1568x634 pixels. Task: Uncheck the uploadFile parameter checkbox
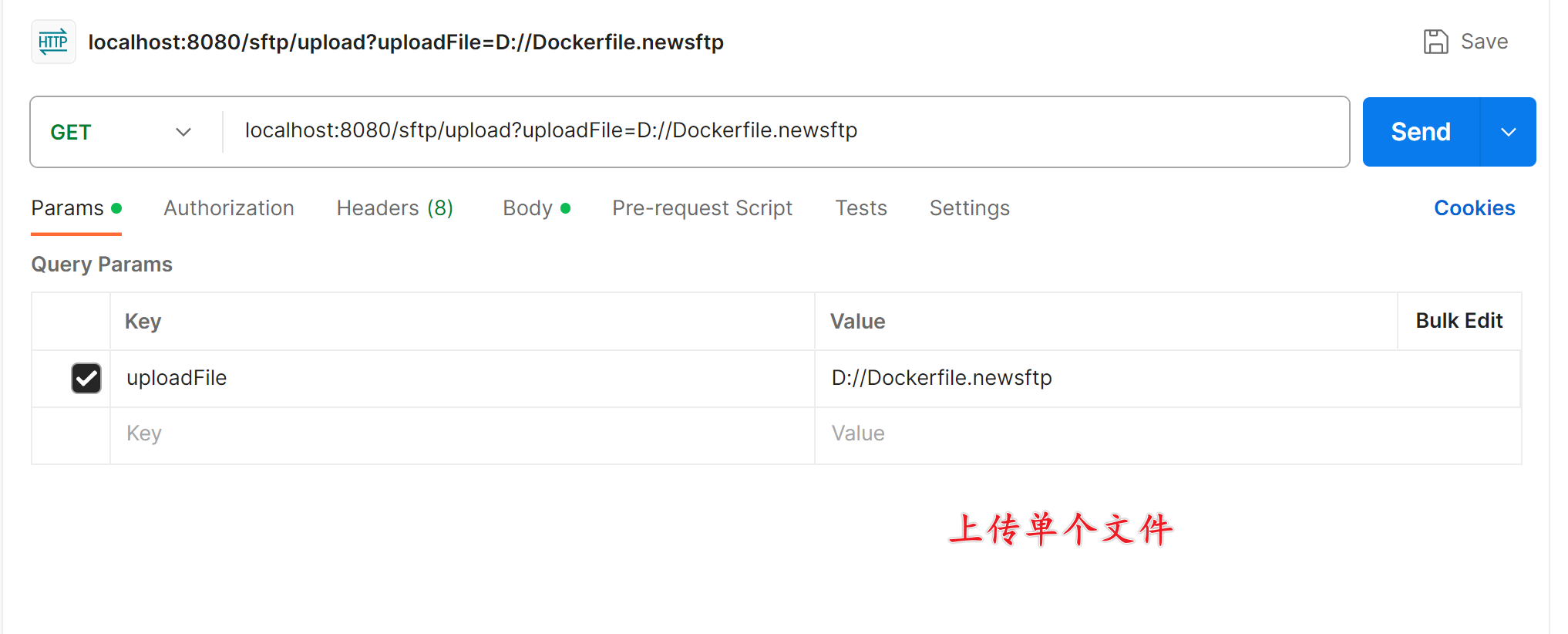86,378
